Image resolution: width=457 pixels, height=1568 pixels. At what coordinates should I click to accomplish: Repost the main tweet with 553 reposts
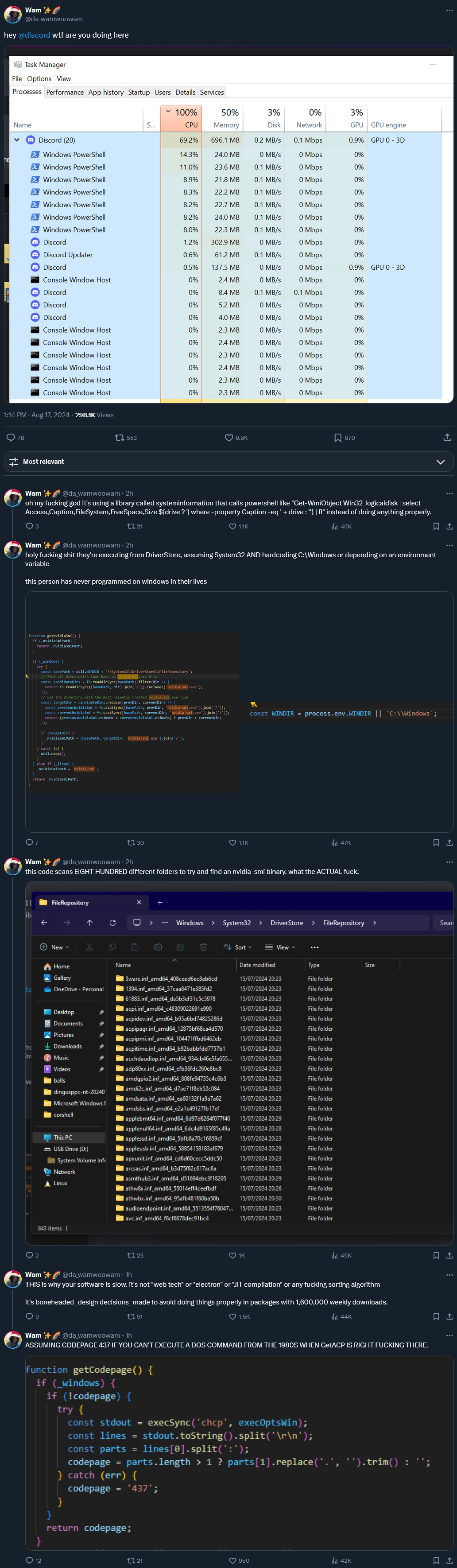click(126, 438)
